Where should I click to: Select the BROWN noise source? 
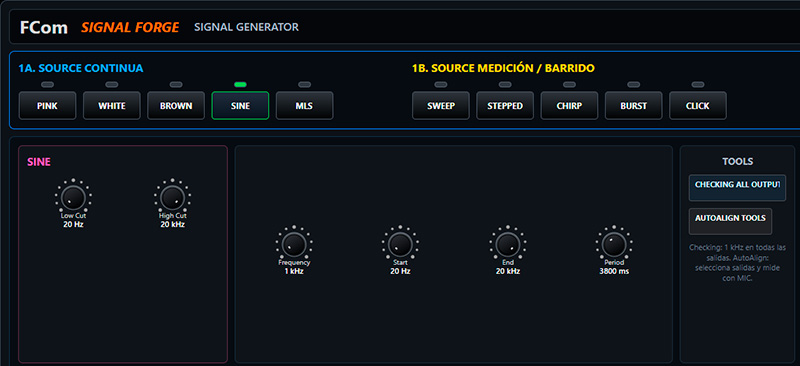point(176,106)
